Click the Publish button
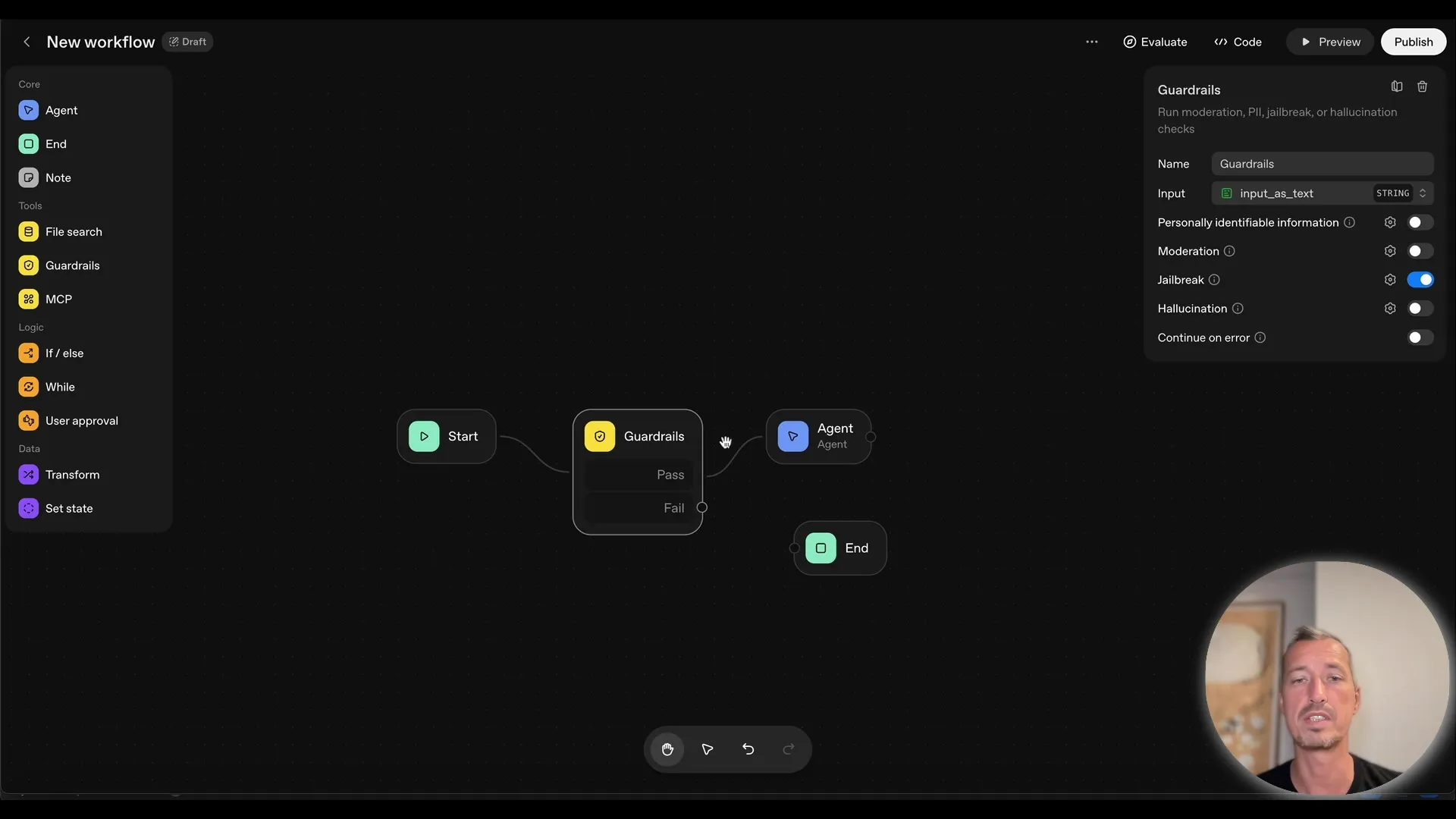This screenshot has width=1456, height=819. pos(1413,42)
